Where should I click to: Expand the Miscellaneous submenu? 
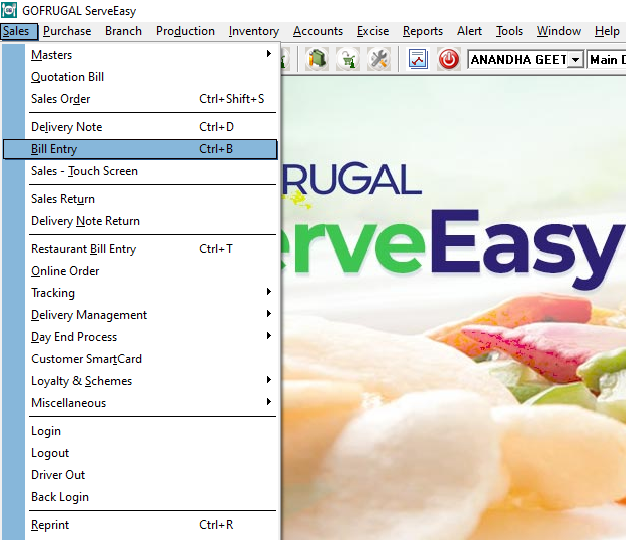click(x=139, y=402)
